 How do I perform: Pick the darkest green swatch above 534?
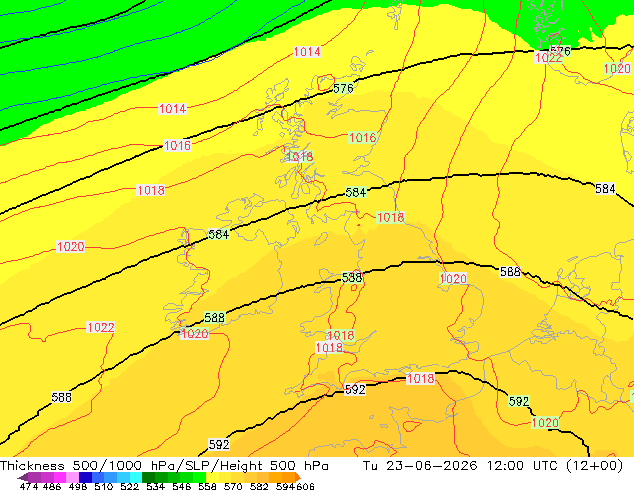(x=148, y=477)
